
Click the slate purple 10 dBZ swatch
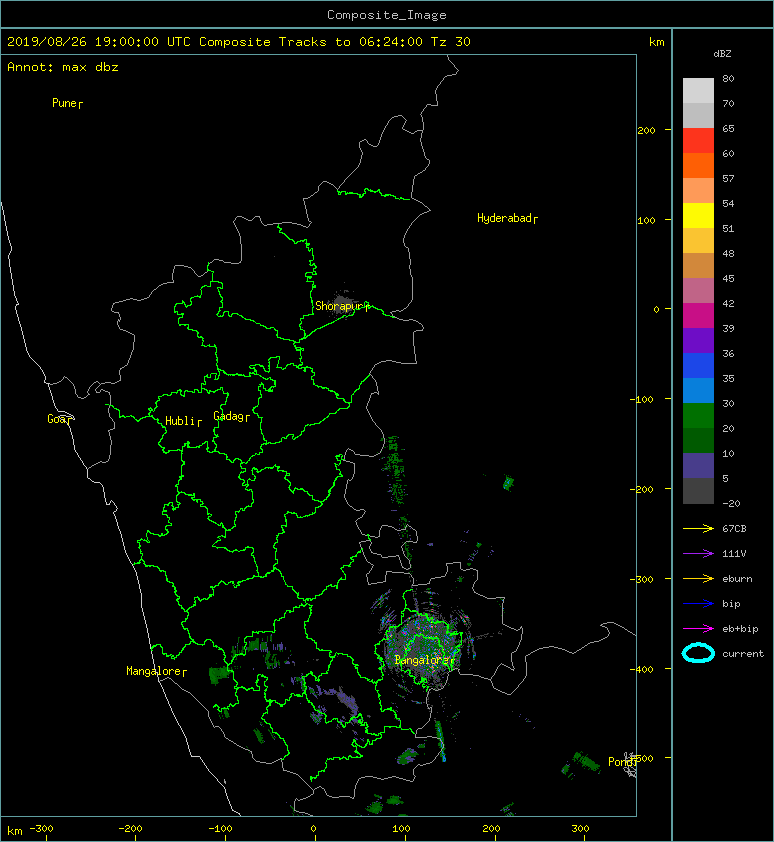point(698,465)
